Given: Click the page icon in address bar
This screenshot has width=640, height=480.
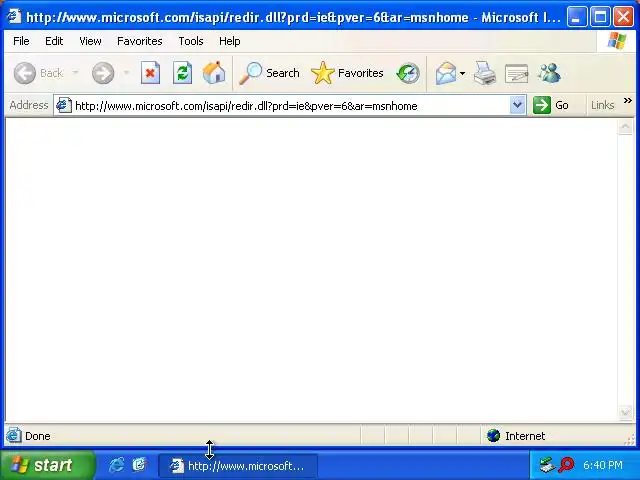Looking at the screenshot, I should 64,105.
